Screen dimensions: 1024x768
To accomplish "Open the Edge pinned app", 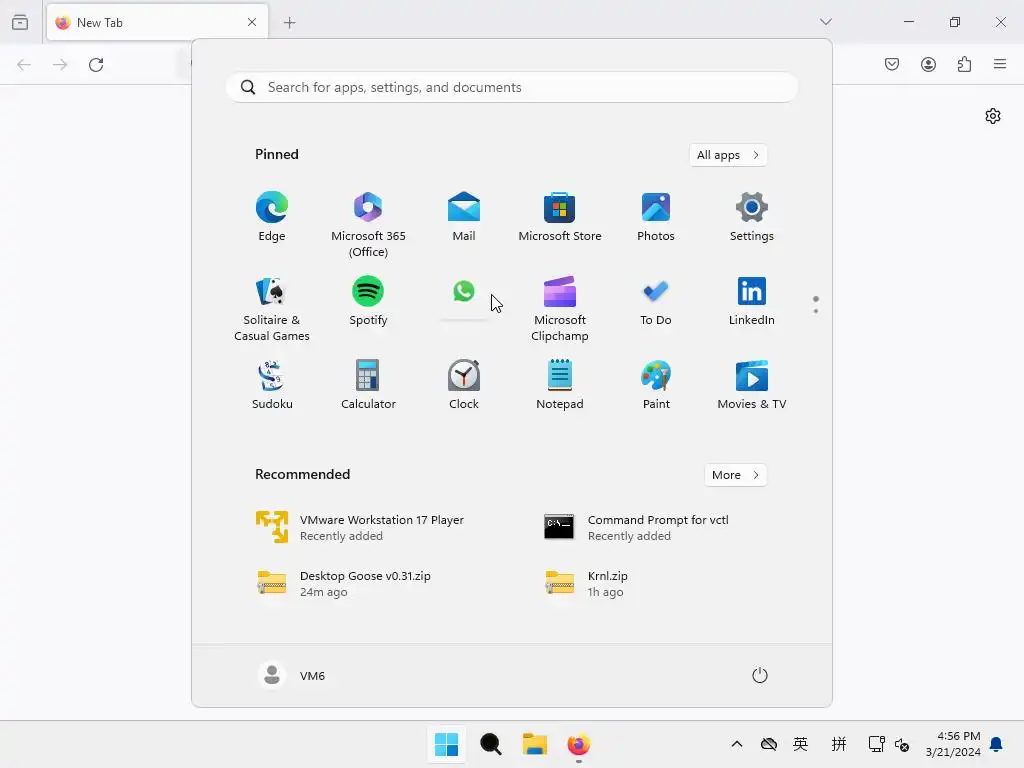I will [272, 217].
